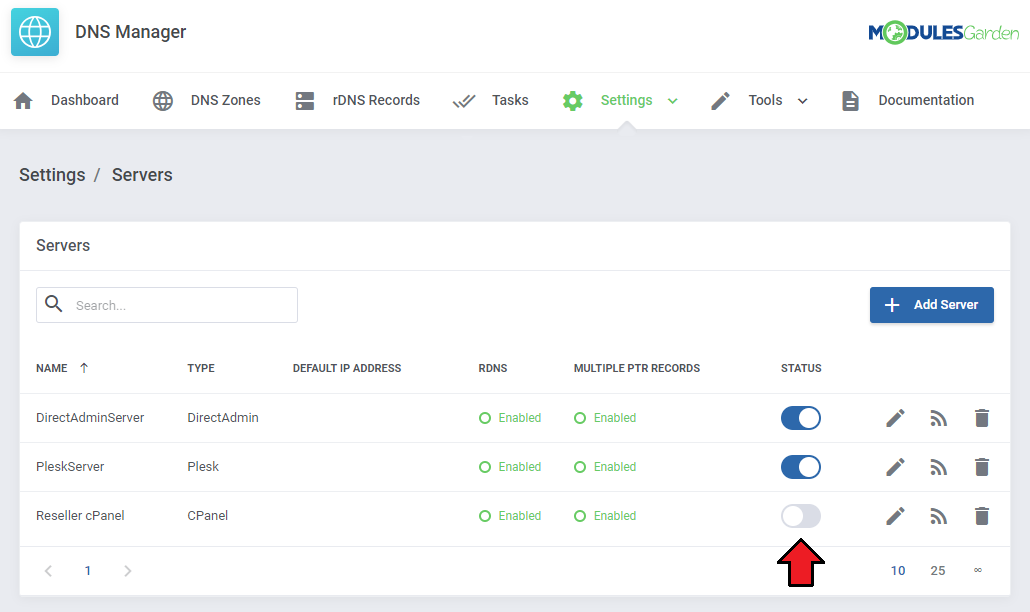Click the Plesk type cell
The image size is (1030, 612).
(203, 467)
